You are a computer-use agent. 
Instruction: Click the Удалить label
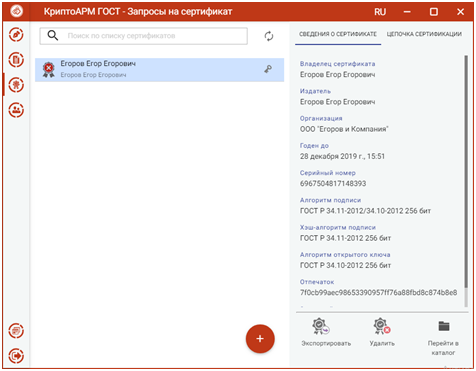pyautogui.click(x=382, y=343)
